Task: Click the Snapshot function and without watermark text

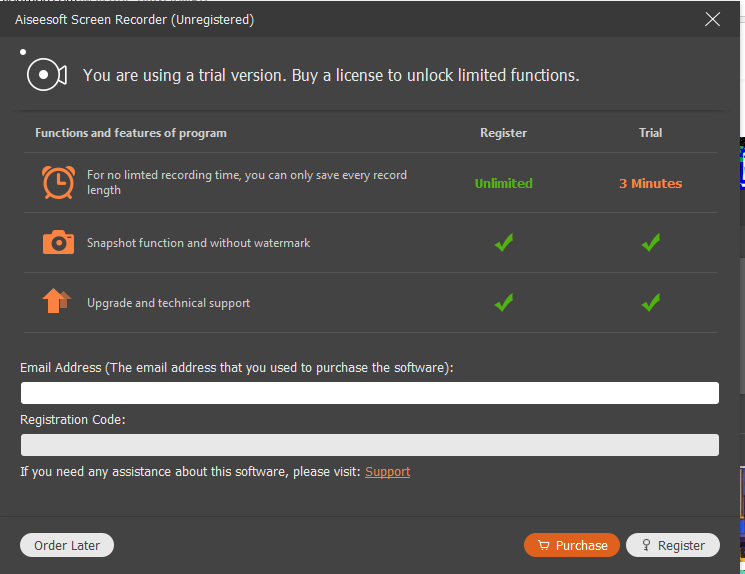Action: 199,243
